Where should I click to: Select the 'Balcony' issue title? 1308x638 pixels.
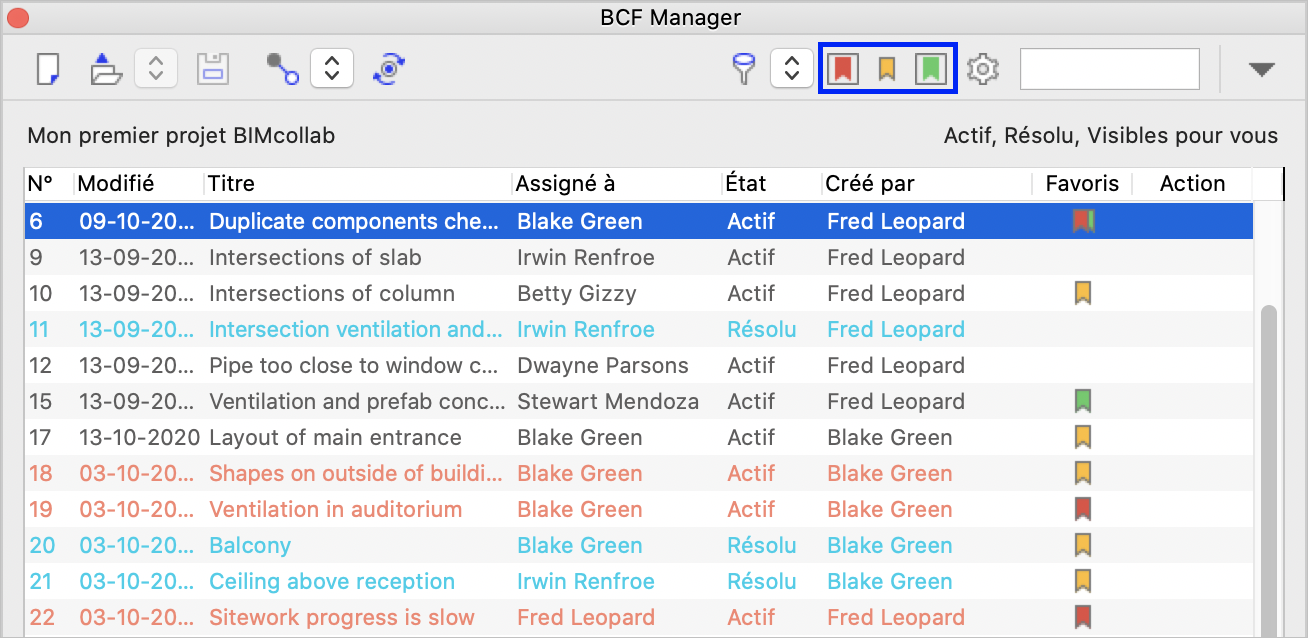250,545
